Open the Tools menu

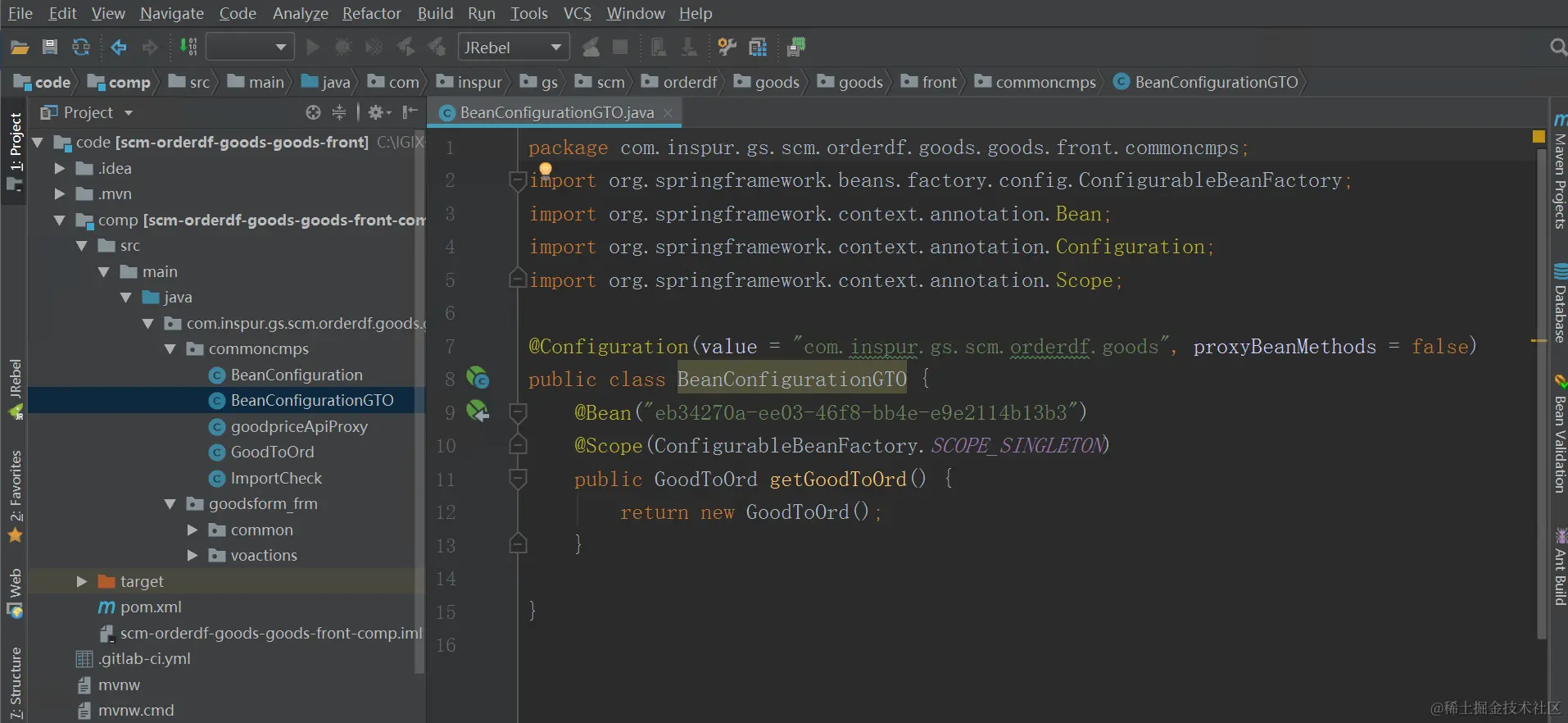[x=529, y=13]
